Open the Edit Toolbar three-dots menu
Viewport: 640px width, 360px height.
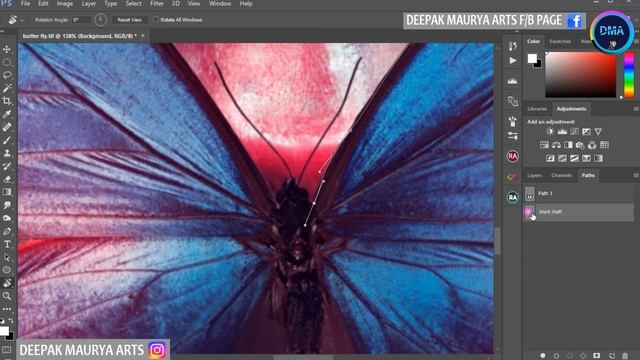[x=7, y=309]
